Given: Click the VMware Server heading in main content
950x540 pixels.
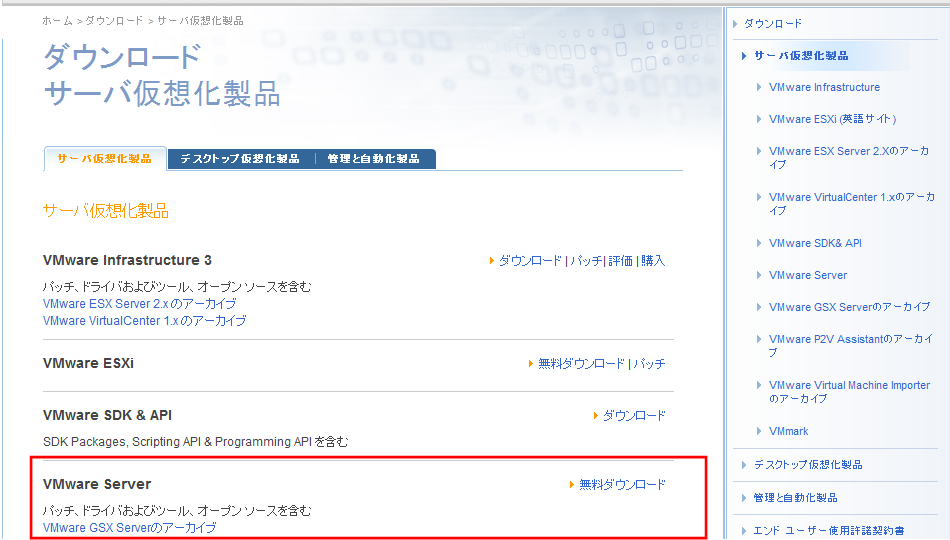Looking at the screenshot, I should [x=97, y=484].
